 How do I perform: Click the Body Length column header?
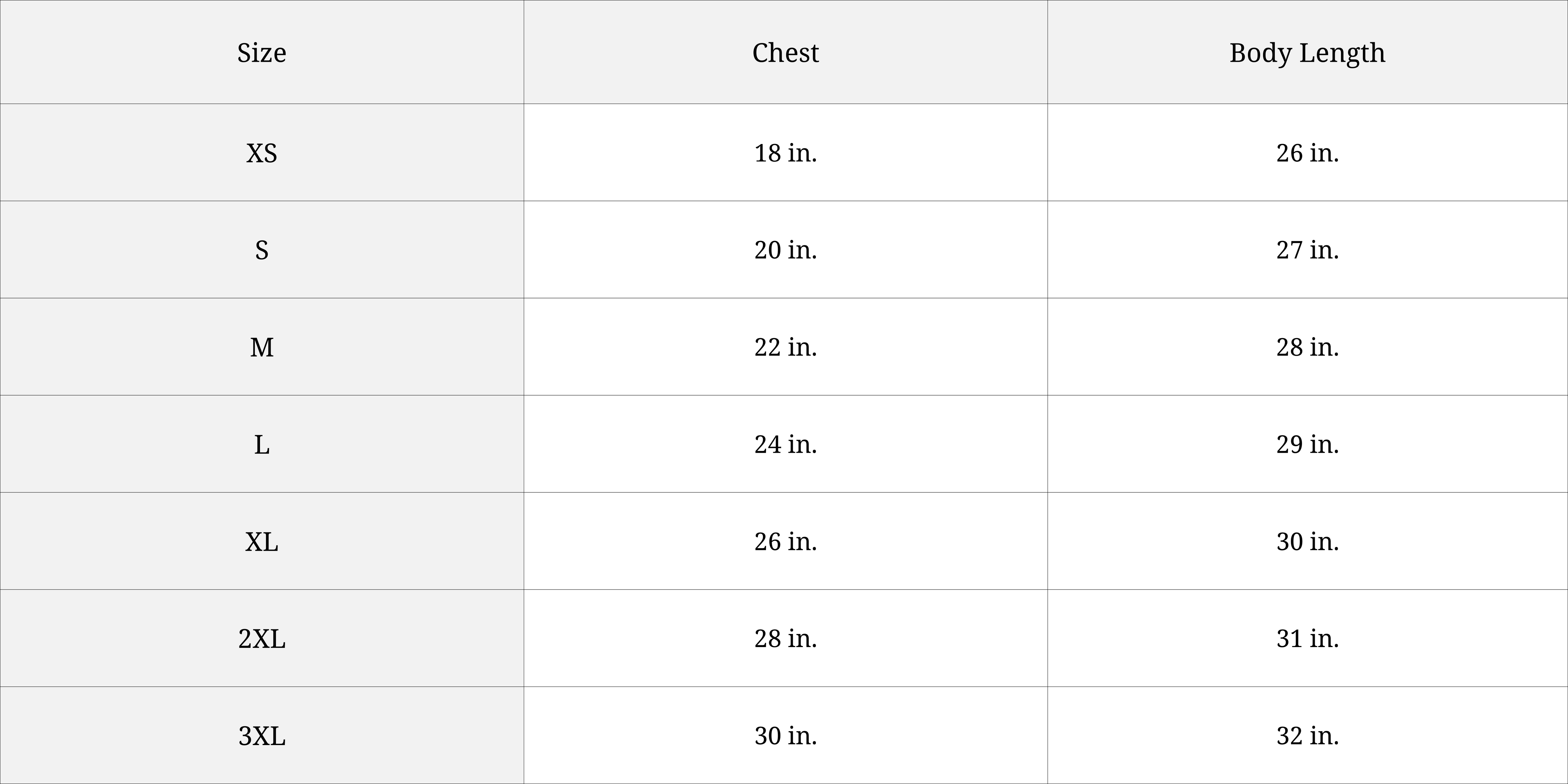[x=1307, y=52]
